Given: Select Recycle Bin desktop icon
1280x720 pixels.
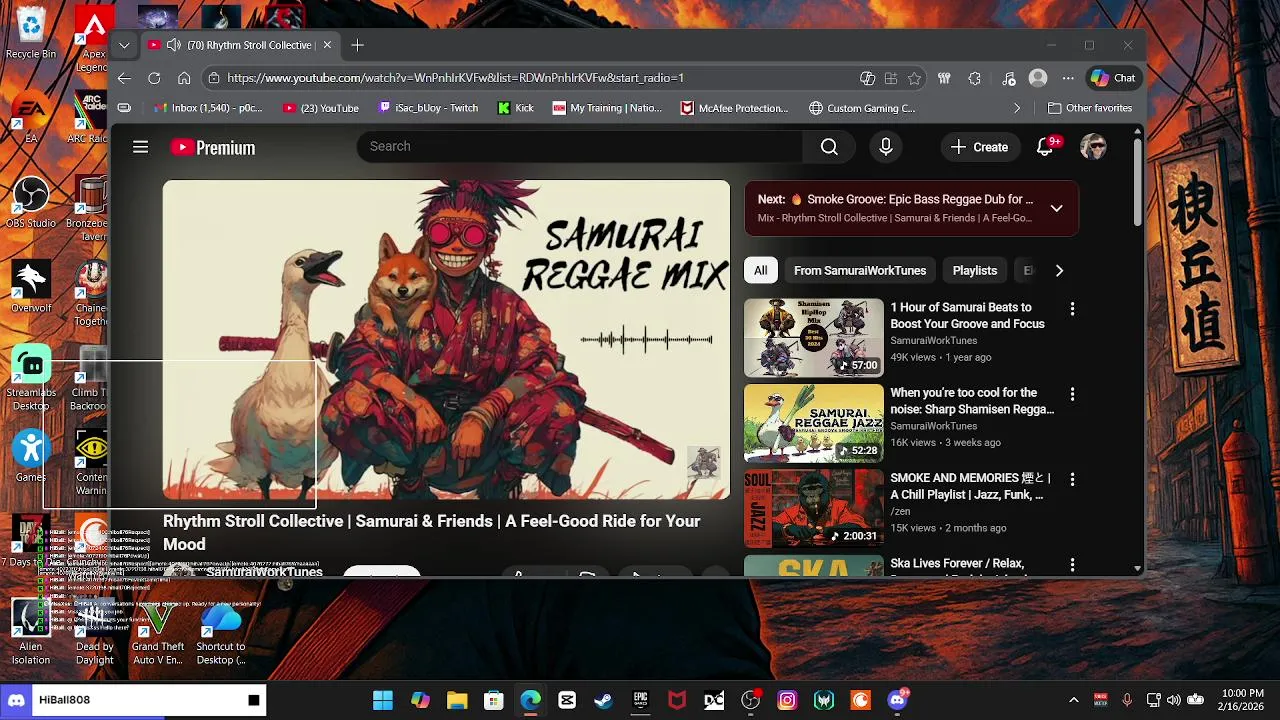Looking at the screenshot, I should [31, 32].
